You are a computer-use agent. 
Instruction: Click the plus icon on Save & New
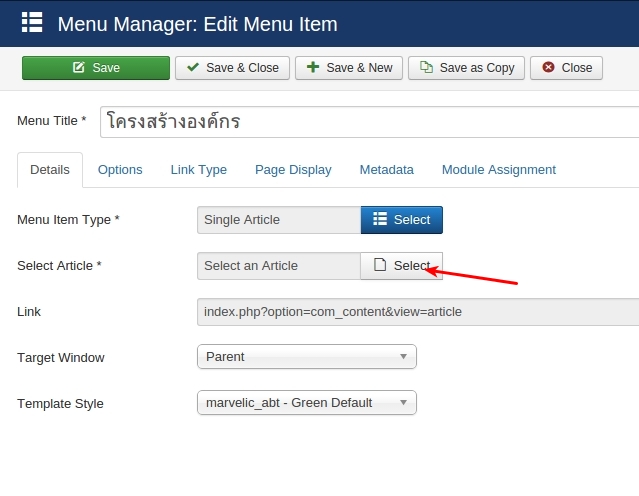[313, 67]
